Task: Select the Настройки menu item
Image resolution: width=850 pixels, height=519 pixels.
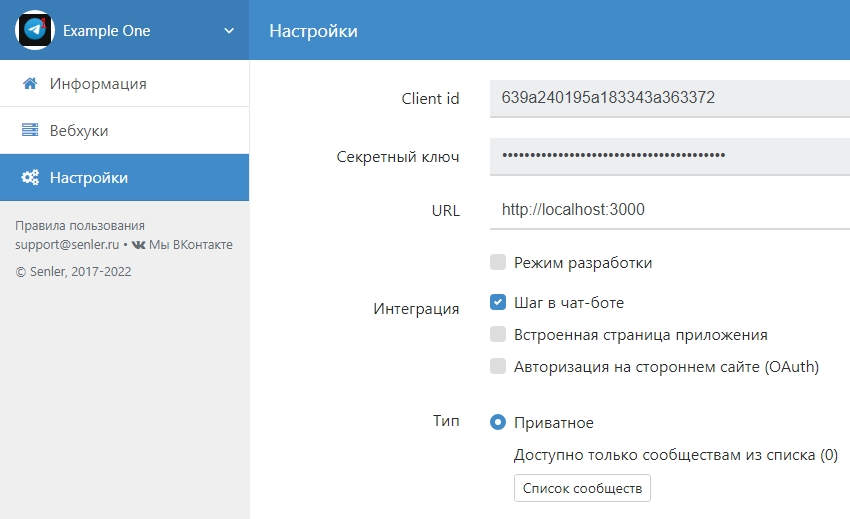Action: click(89, 178)
